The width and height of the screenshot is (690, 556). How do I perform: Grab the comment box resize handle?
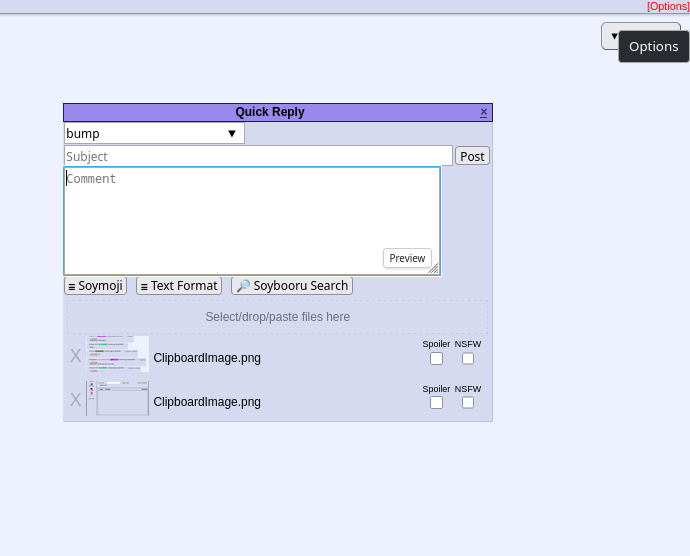click(x=433, y=269)
